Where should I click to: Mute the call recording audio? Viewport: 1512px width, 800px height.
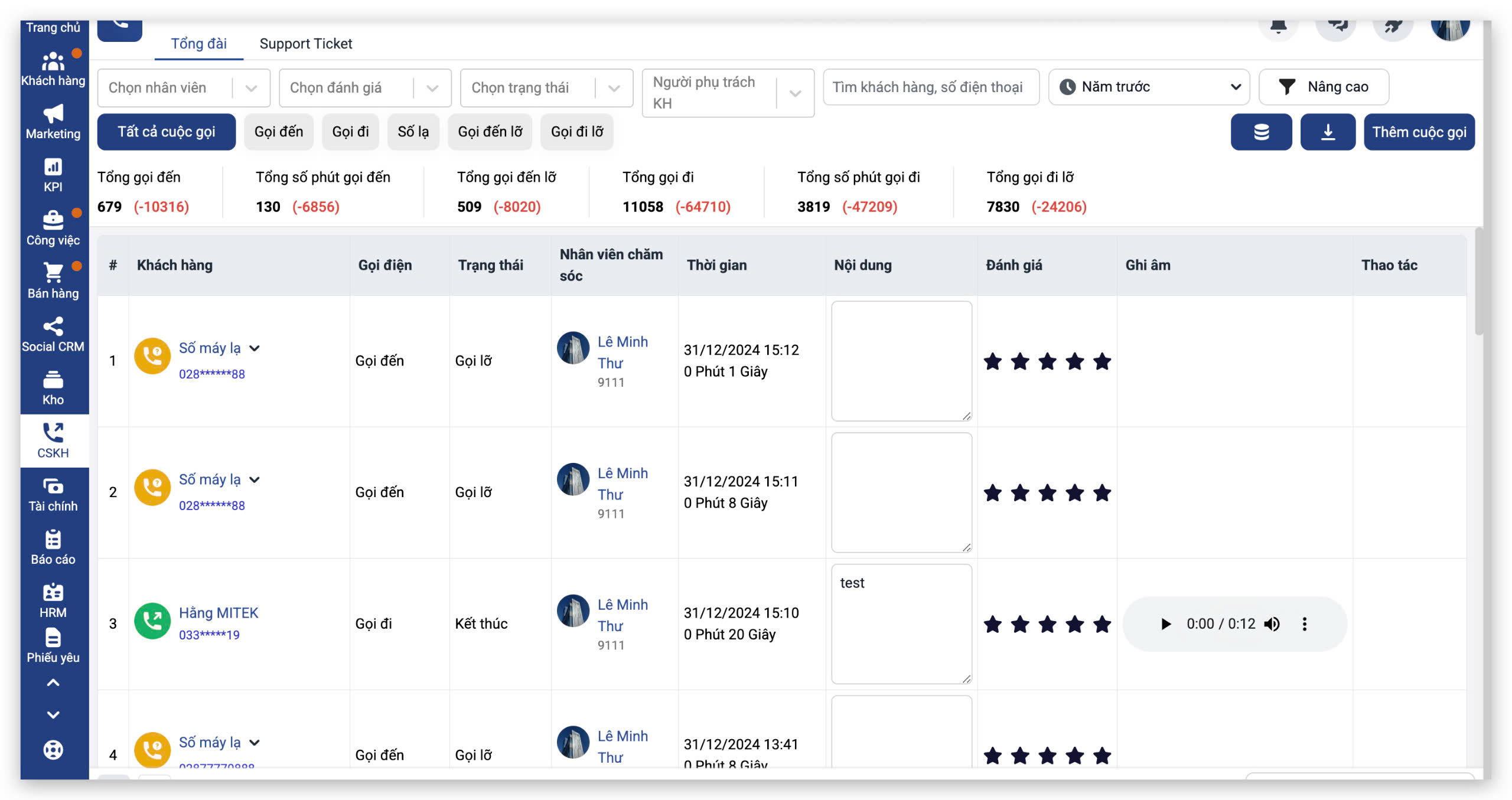1272,624
